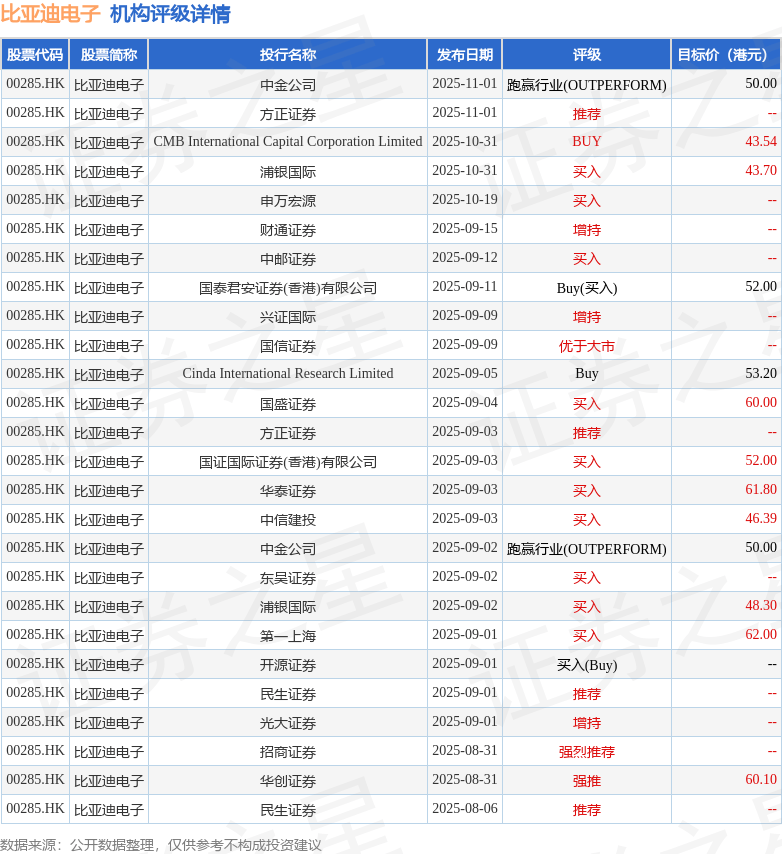
Task: Click the 股票简称 column header
Action: click(x=109, y=54)
